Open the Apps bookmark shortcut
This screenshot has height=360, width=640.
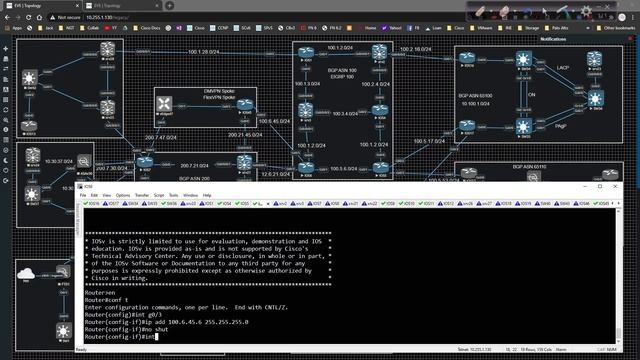tap(13, 28)
